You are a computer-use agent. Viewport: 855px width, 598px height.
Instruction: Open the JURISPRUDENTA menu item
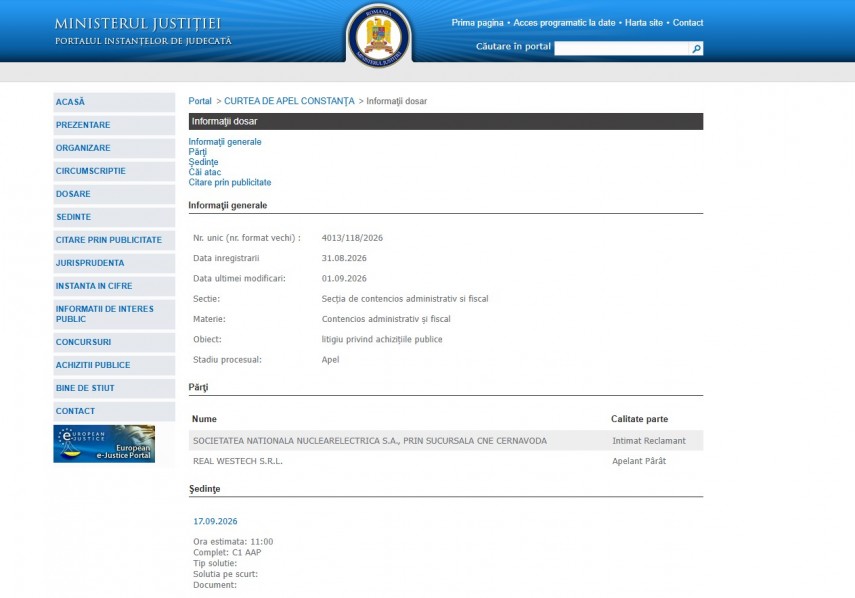coord(114,263)
